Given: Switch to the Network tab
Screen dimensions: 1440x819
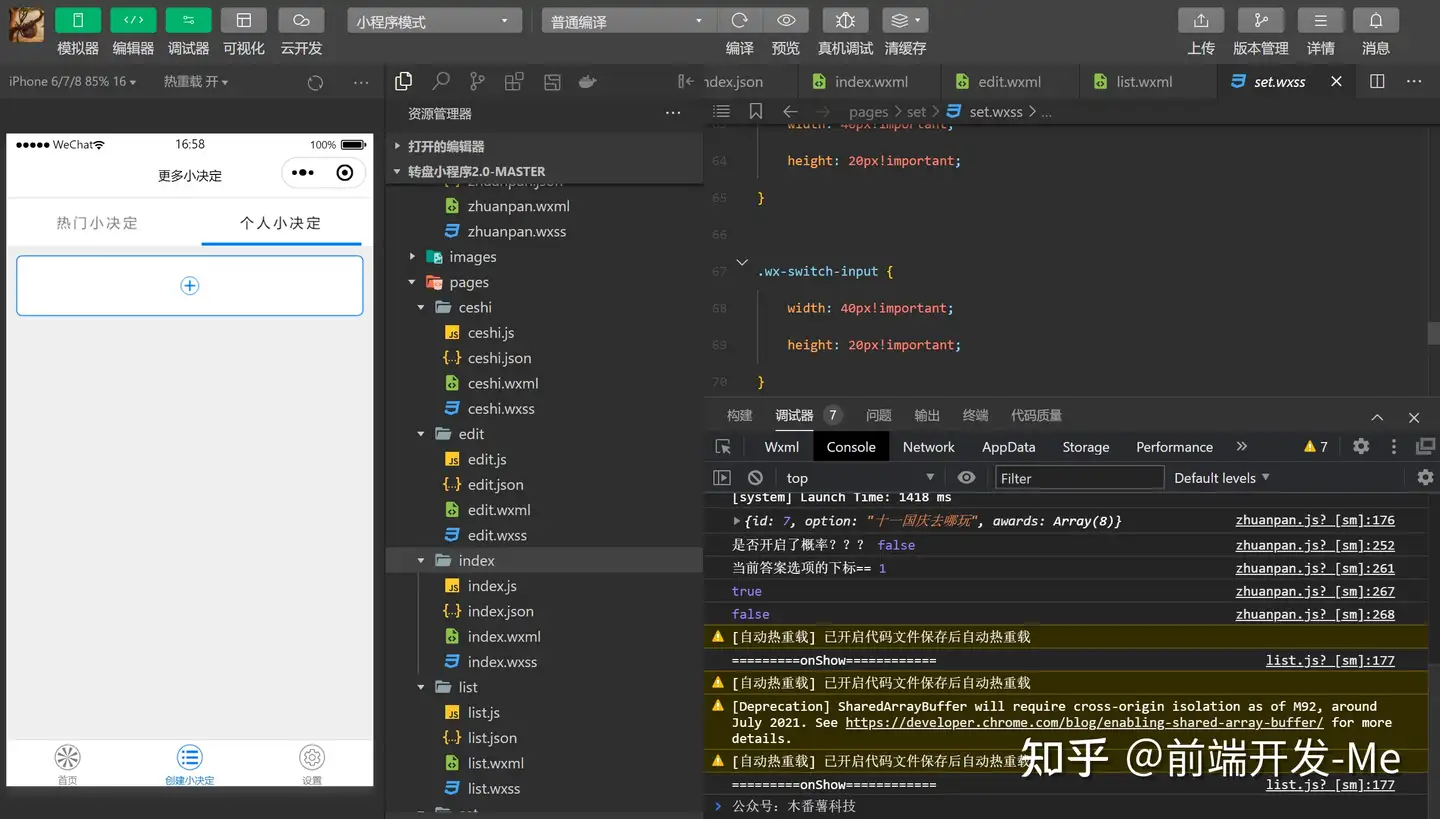Looking at the screenshot, I should 928,447.
